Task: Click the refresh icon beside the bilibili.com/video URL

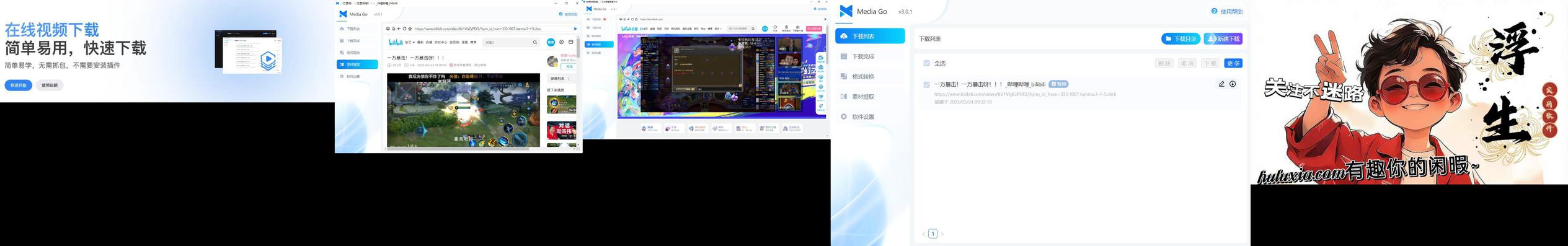Action: pos(404,29)
